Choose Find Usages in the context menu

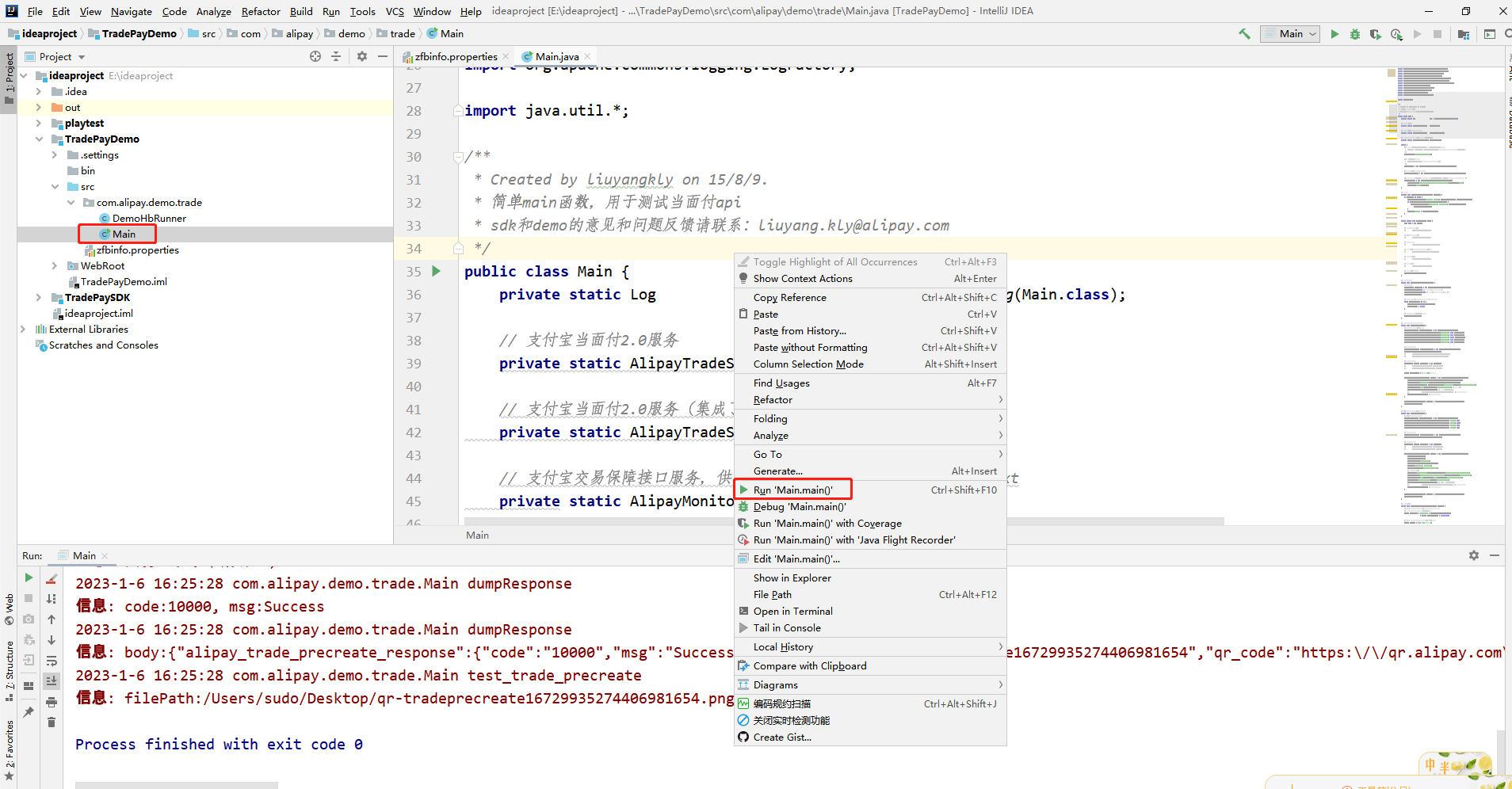[x=781, y=383]
